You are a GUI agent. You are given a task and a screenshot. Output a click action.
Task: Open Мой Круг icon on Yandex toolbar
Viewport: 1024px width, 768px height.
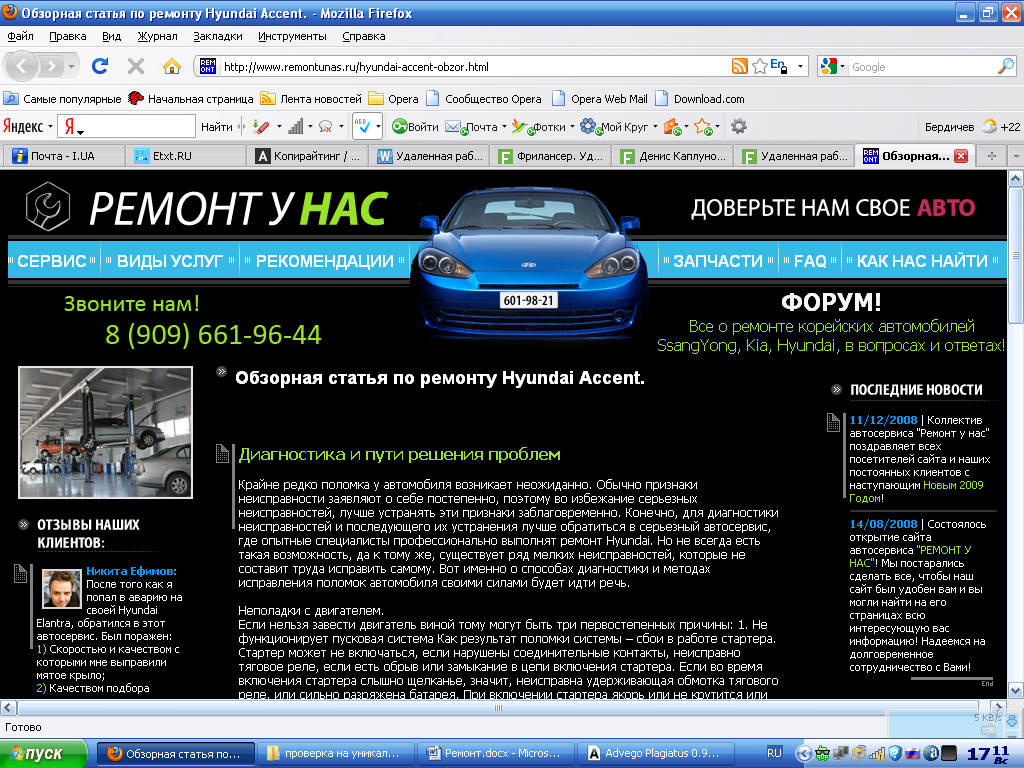tap(587, 126)
